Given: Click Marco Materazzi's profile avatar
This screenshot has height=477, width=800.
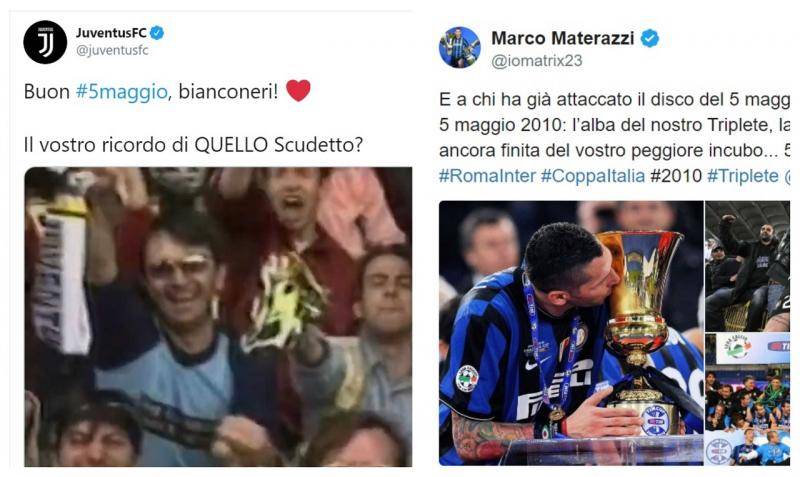Looking at the screenshot, I should [460, 47].
